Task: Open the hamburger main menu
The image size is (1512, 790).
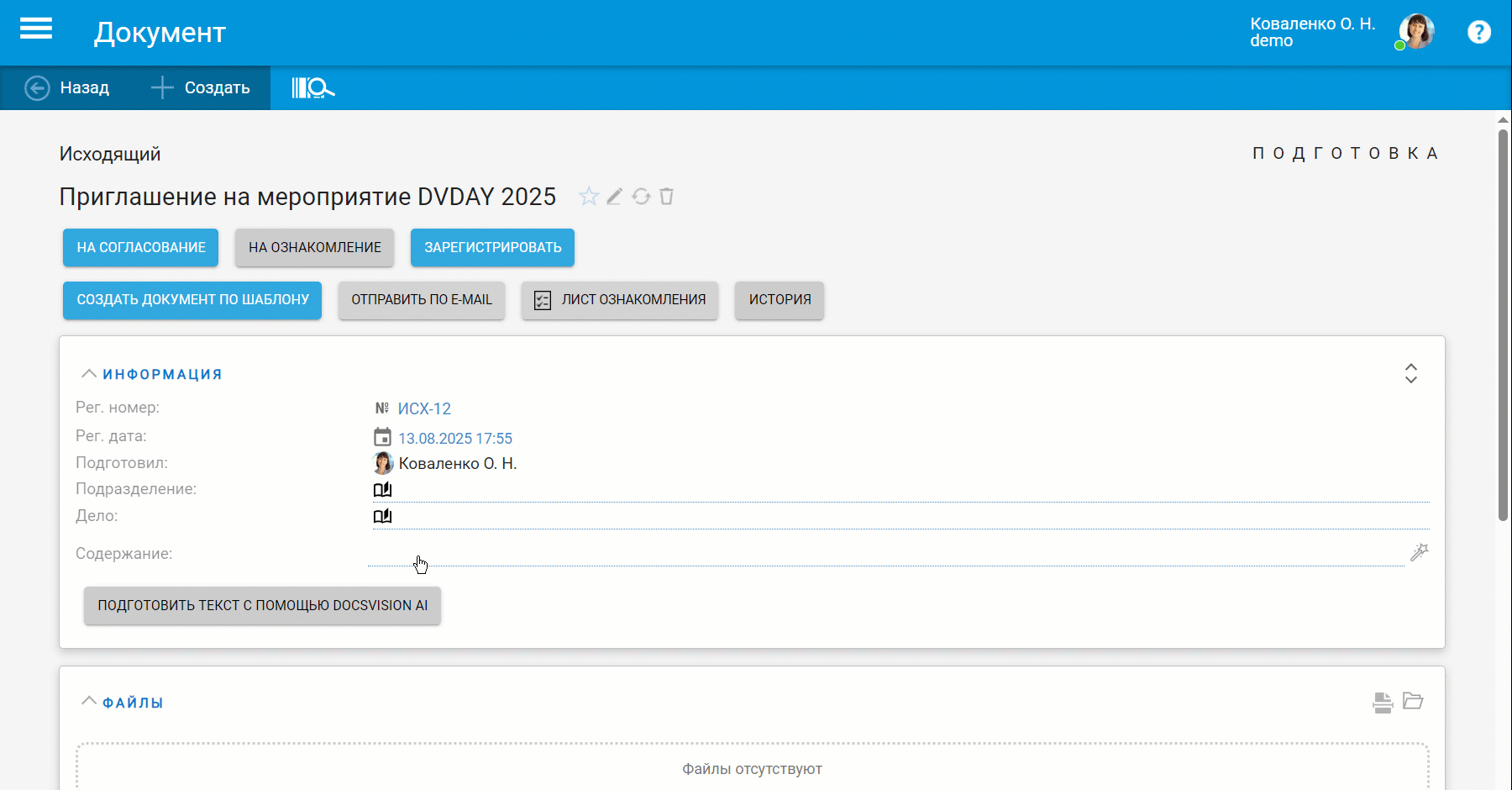Action: click(x=36, y=29)
